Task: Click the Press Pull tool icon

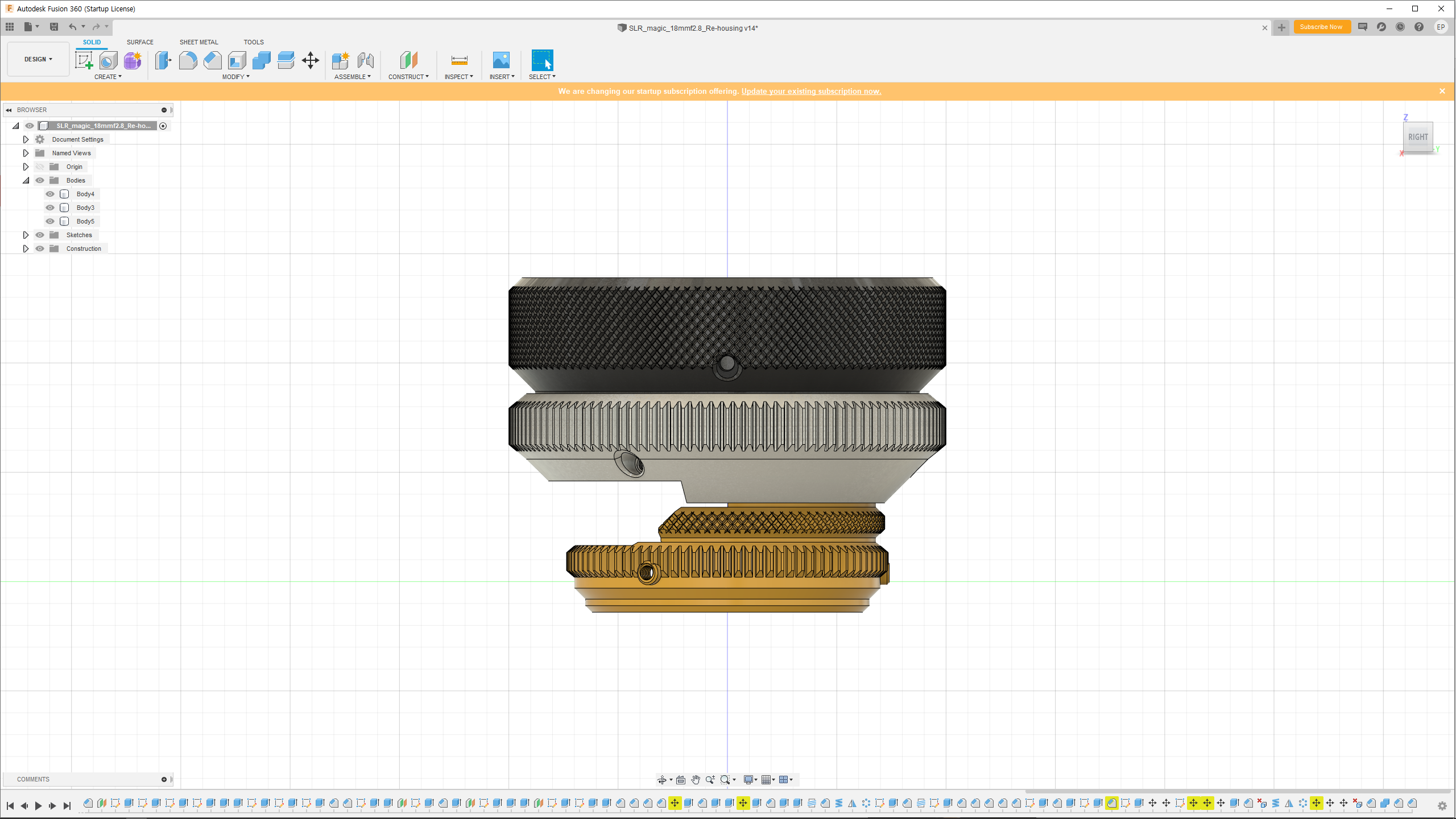Action: pyautogui.click(x=163, y=60)
